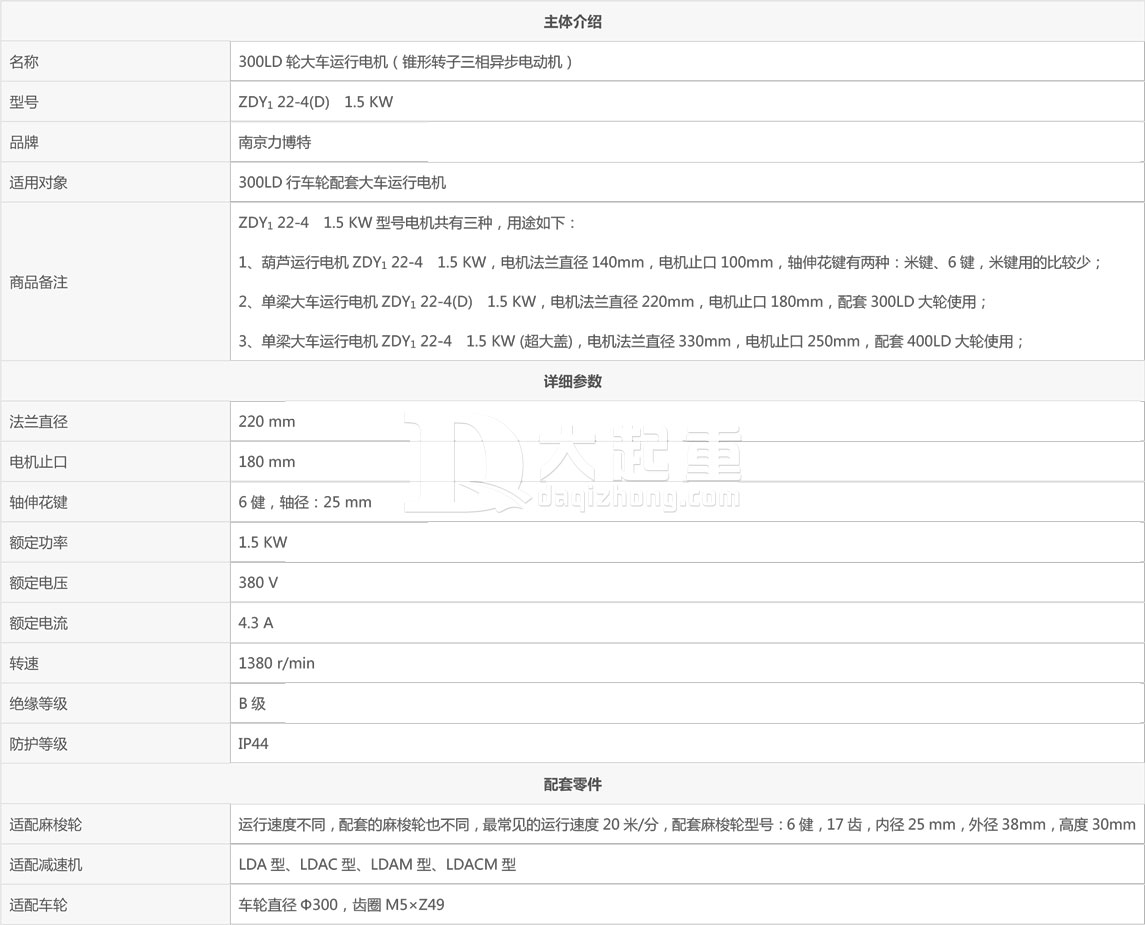
Task: Select the 防护等级 row label
Action: point(39,744)
